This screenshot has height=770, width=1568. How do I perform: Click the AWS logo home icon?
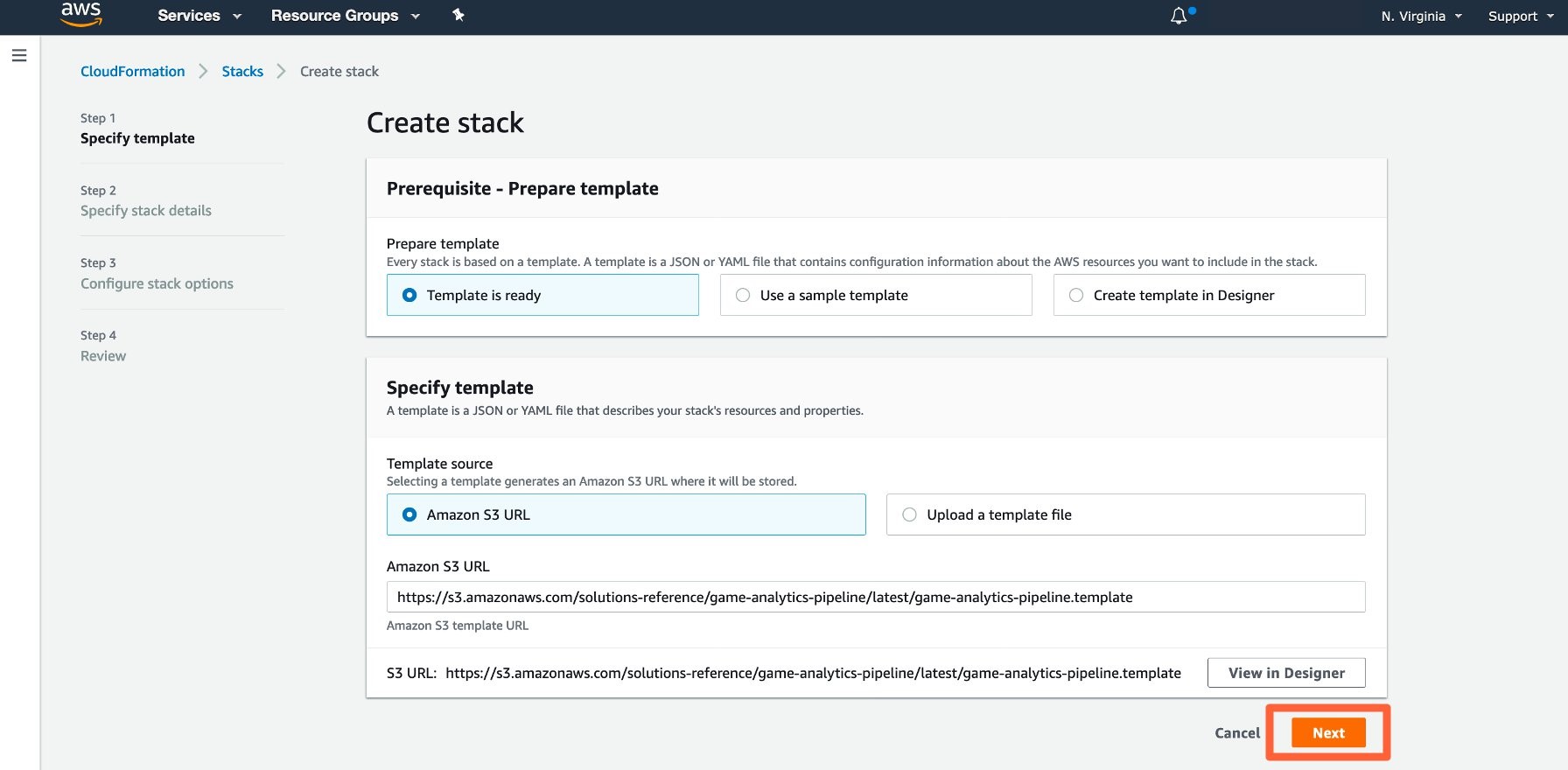pos(80,14)
